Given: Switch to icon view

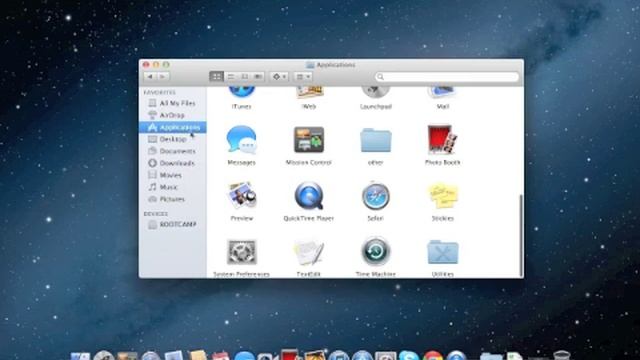Looking at the screenshot, I should pos(216,76).
